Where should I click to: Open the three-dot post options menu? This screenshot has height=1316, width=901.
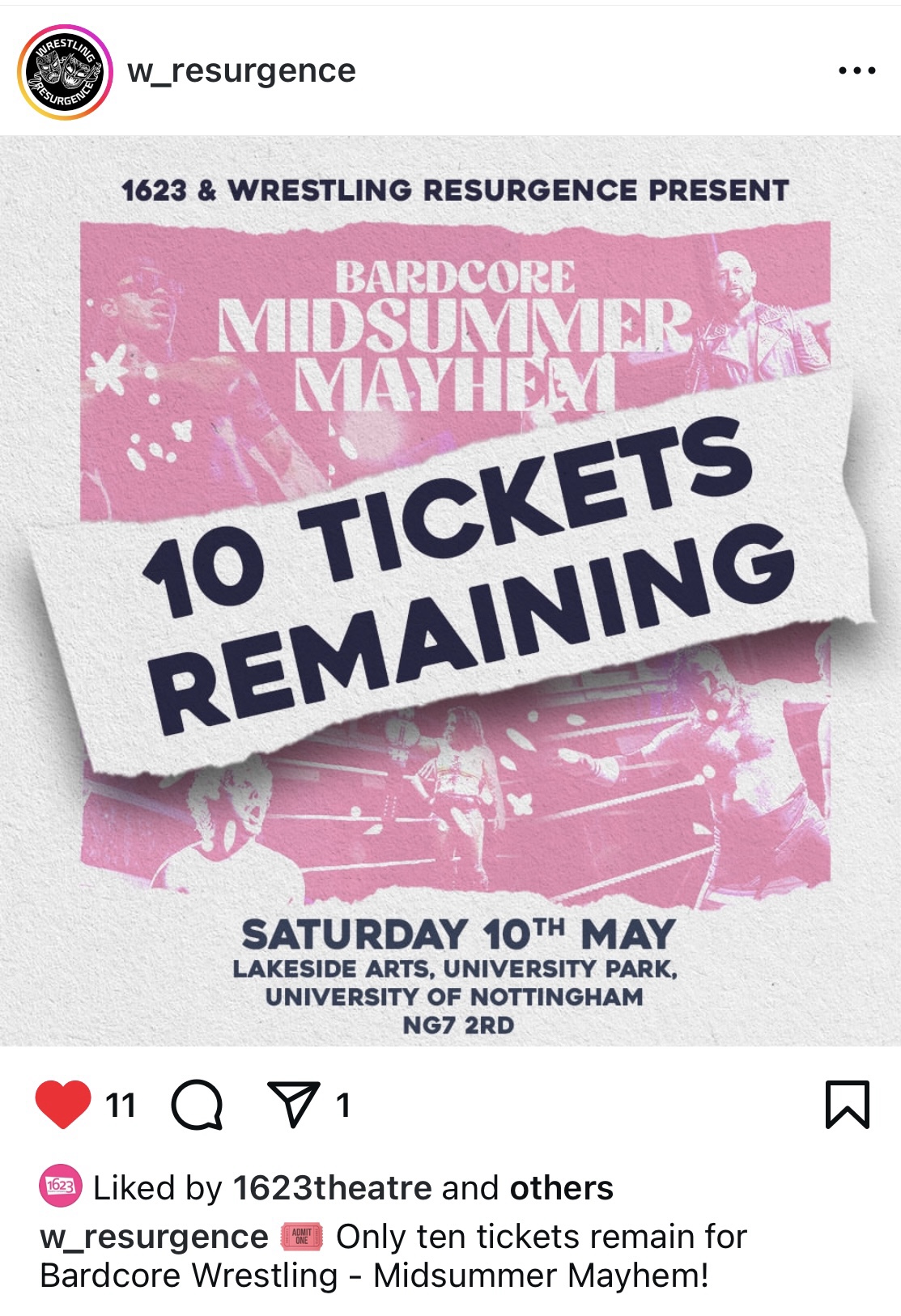[x=856, y=71]
